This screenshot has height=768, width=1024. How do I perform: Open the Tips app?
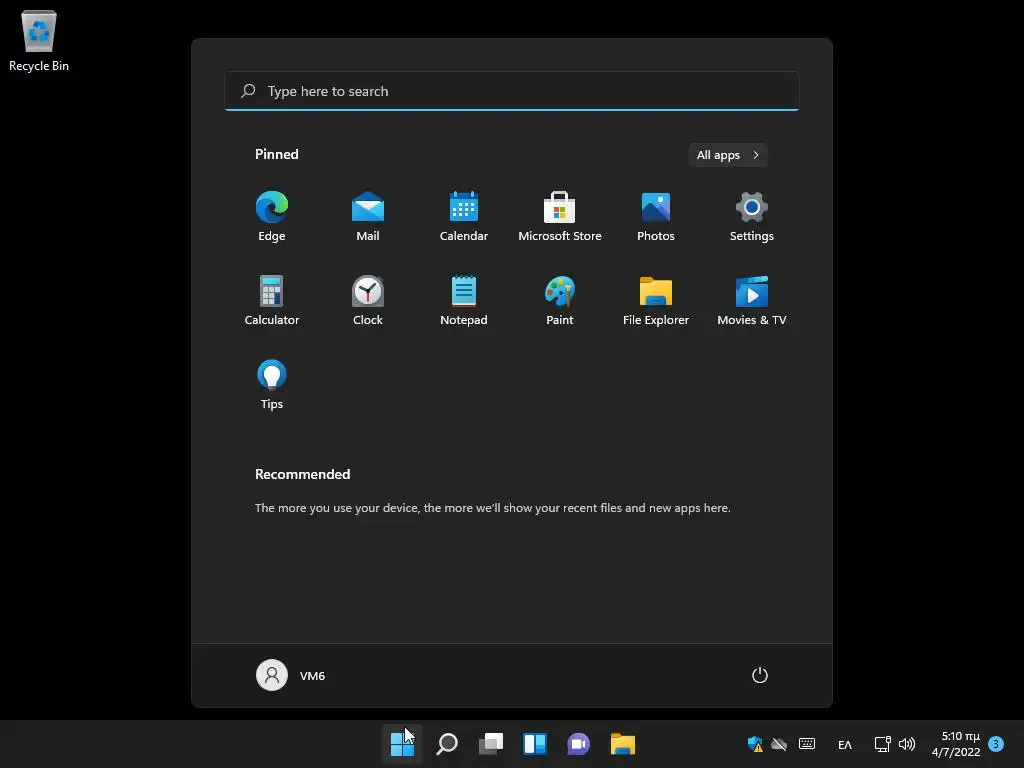point(272,385)
